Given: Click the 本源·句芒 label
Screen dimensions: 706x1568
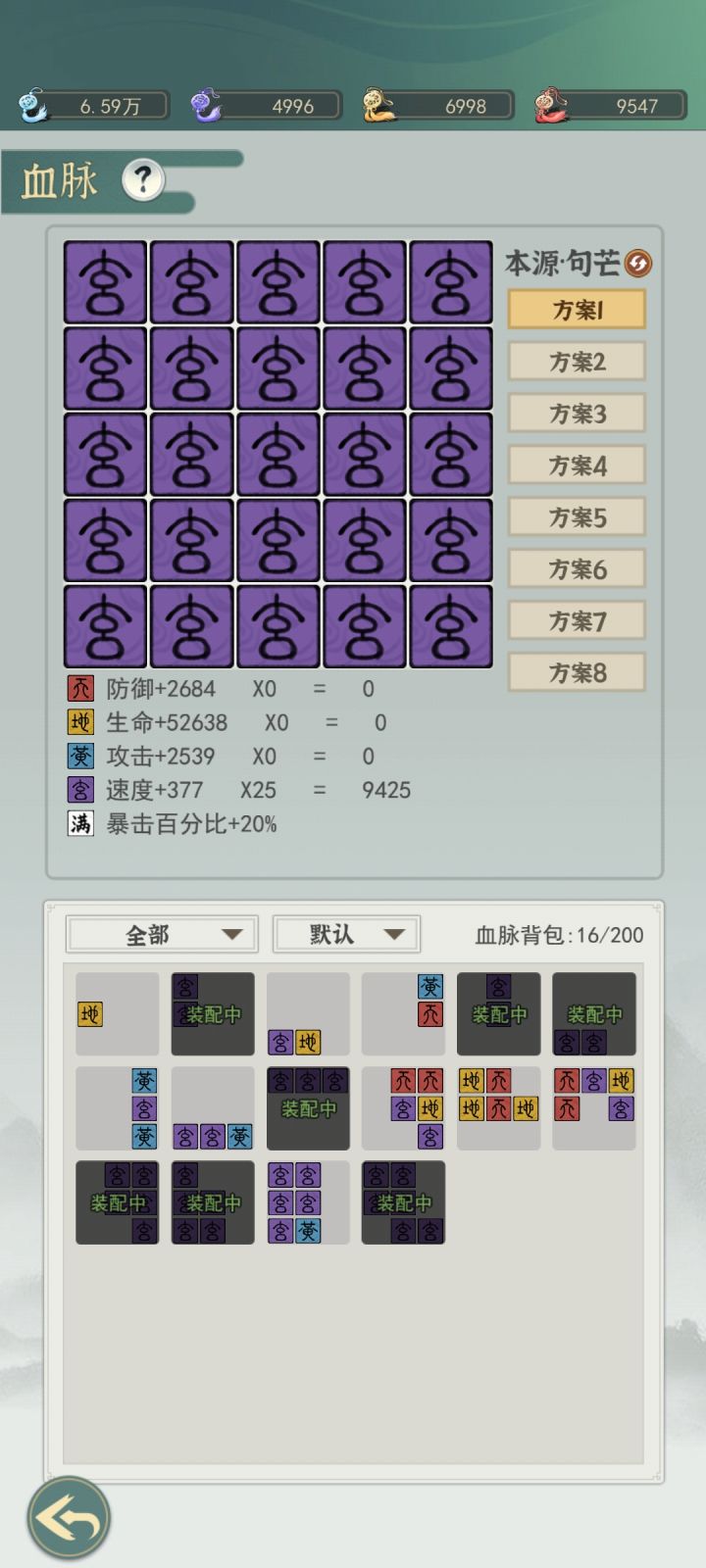Looking at the screenshot, I should tap(562, 263).
